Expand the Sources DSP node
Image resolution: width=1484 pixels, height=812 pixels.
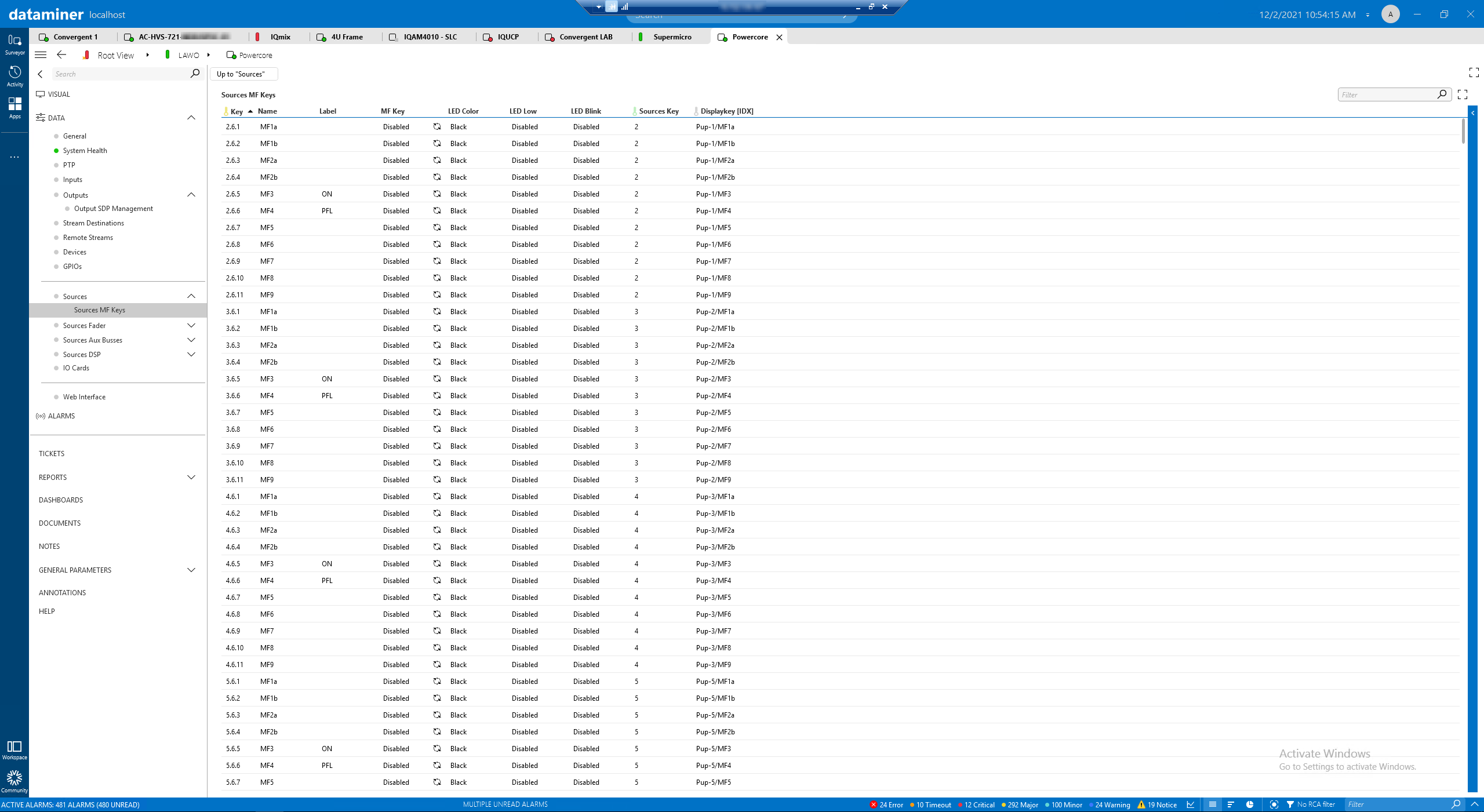tap(191, 354)
